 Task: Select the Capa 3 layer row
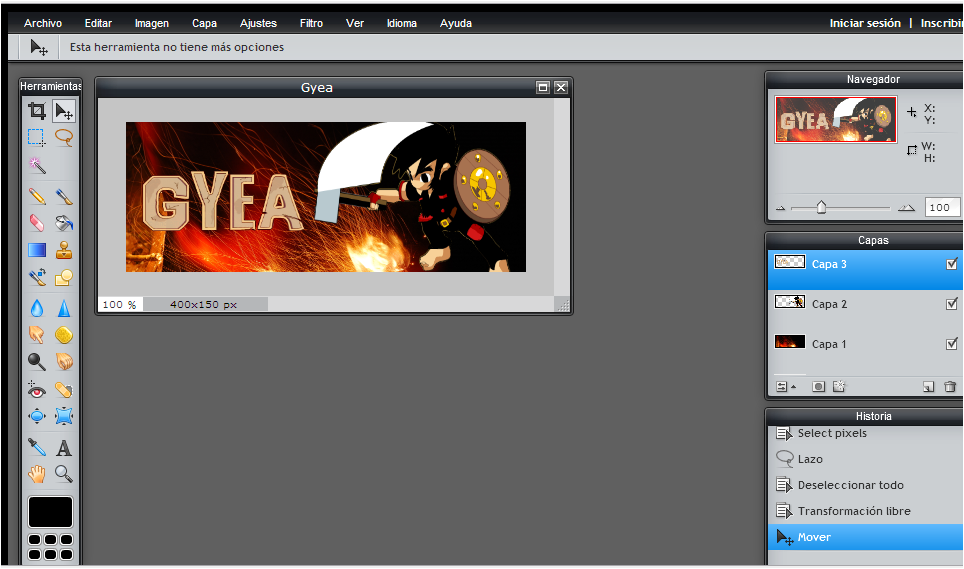click(x=865, y=269)
